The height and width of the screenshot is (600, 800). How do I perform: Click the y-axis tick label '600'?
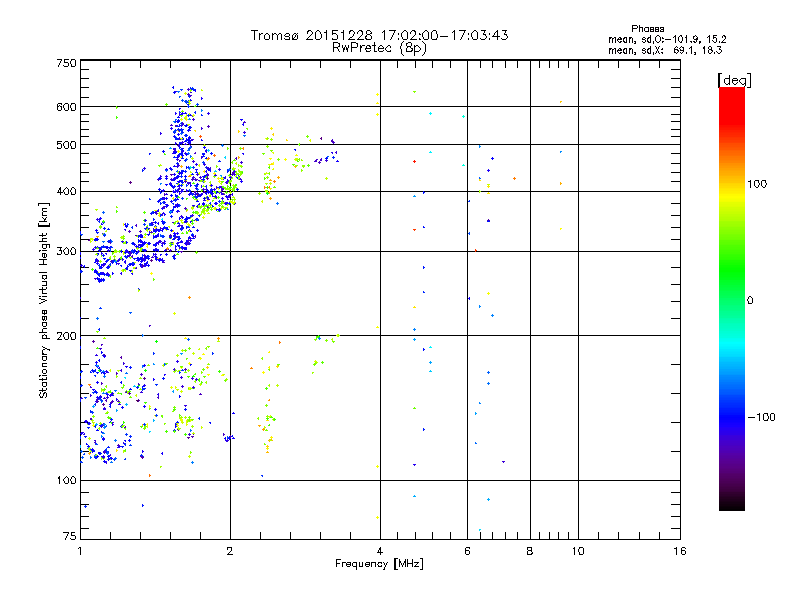point(66,107)
